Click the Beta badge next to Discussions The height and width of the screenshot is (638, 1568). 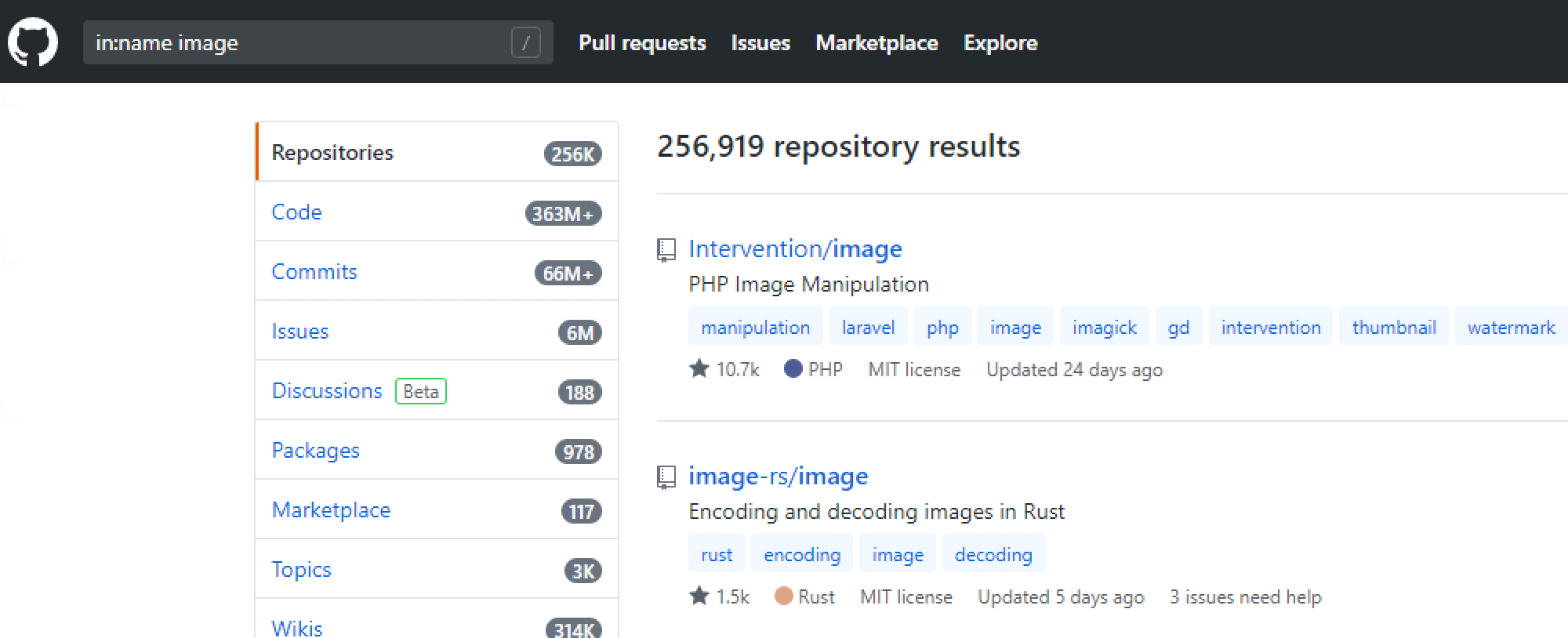point(421,391)
